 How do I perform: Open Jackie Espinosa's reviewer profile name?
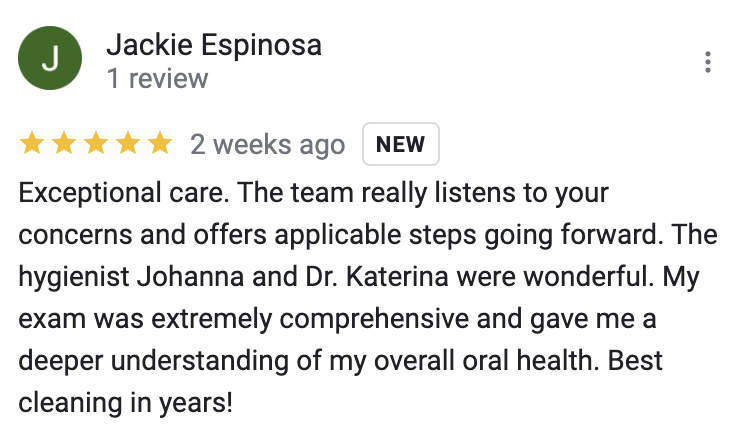tap(214, 45)
